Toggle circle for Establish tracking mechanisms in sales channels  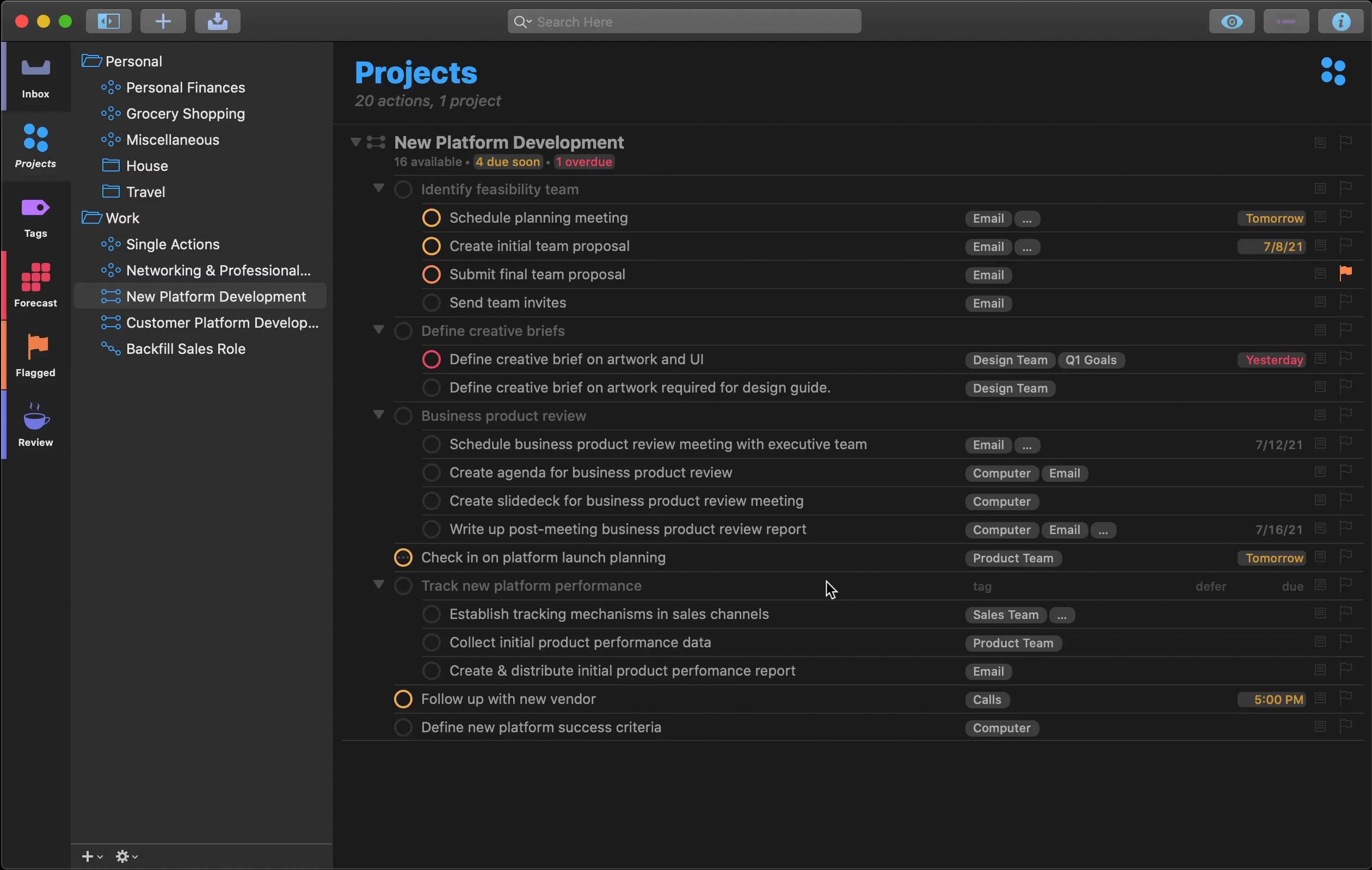[430, 615]
